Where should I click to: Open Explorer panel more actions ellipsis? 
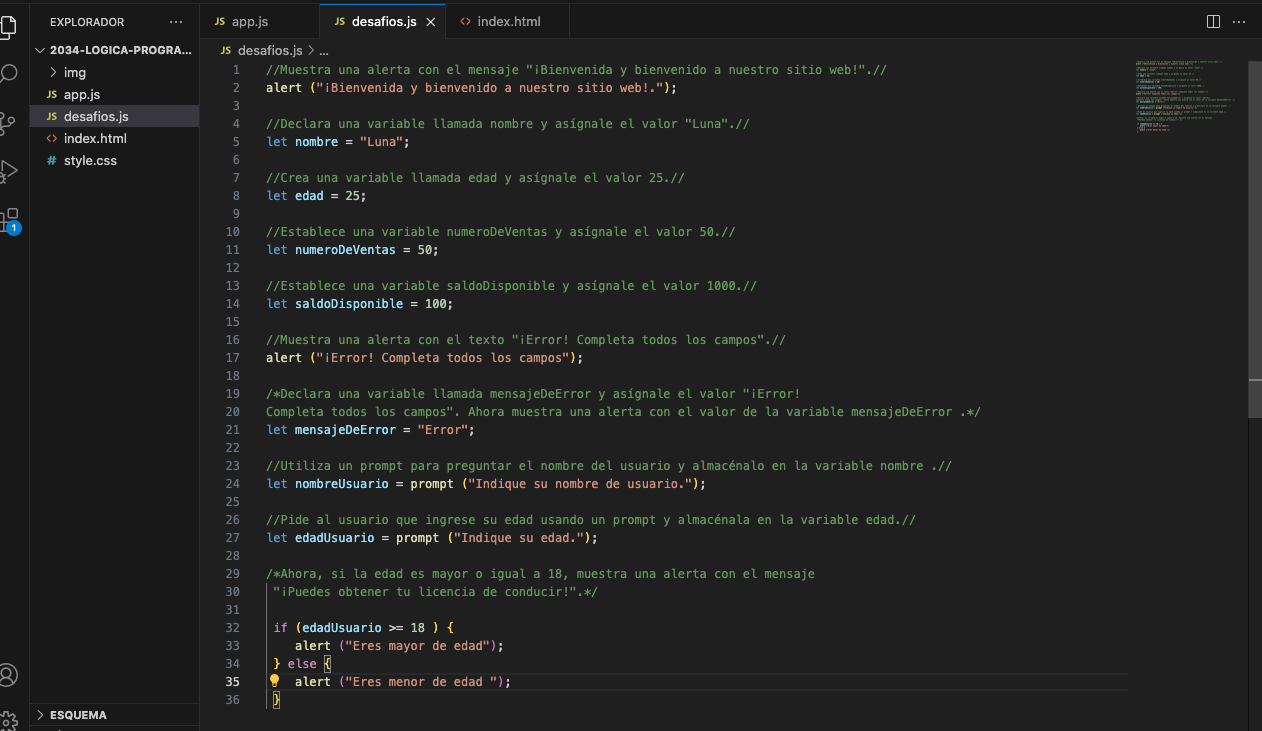(x=176, y=21)
